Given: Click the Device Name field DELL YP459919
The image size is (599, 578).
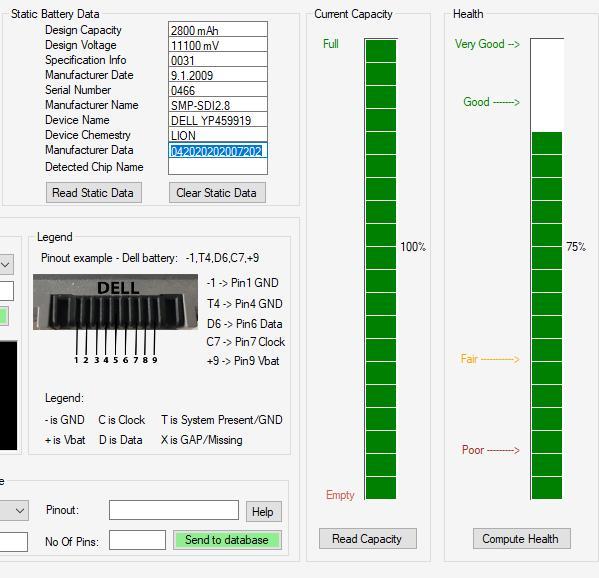Looking at the screenshot, I should tap(218, 120).
